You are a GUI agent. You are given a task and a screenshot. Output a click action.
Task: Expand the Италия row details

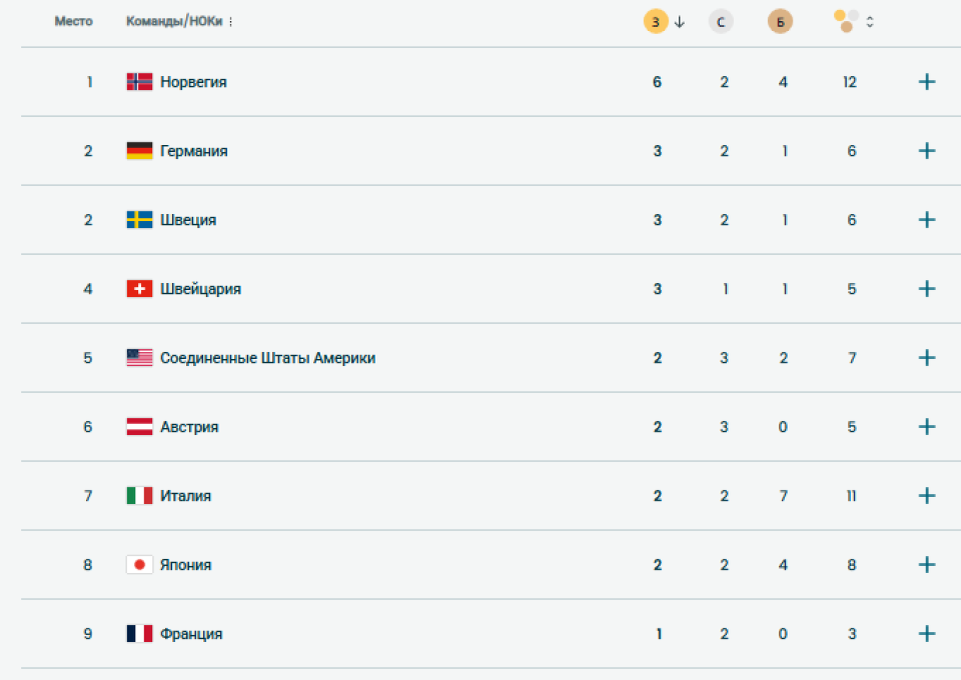[926, 495]
